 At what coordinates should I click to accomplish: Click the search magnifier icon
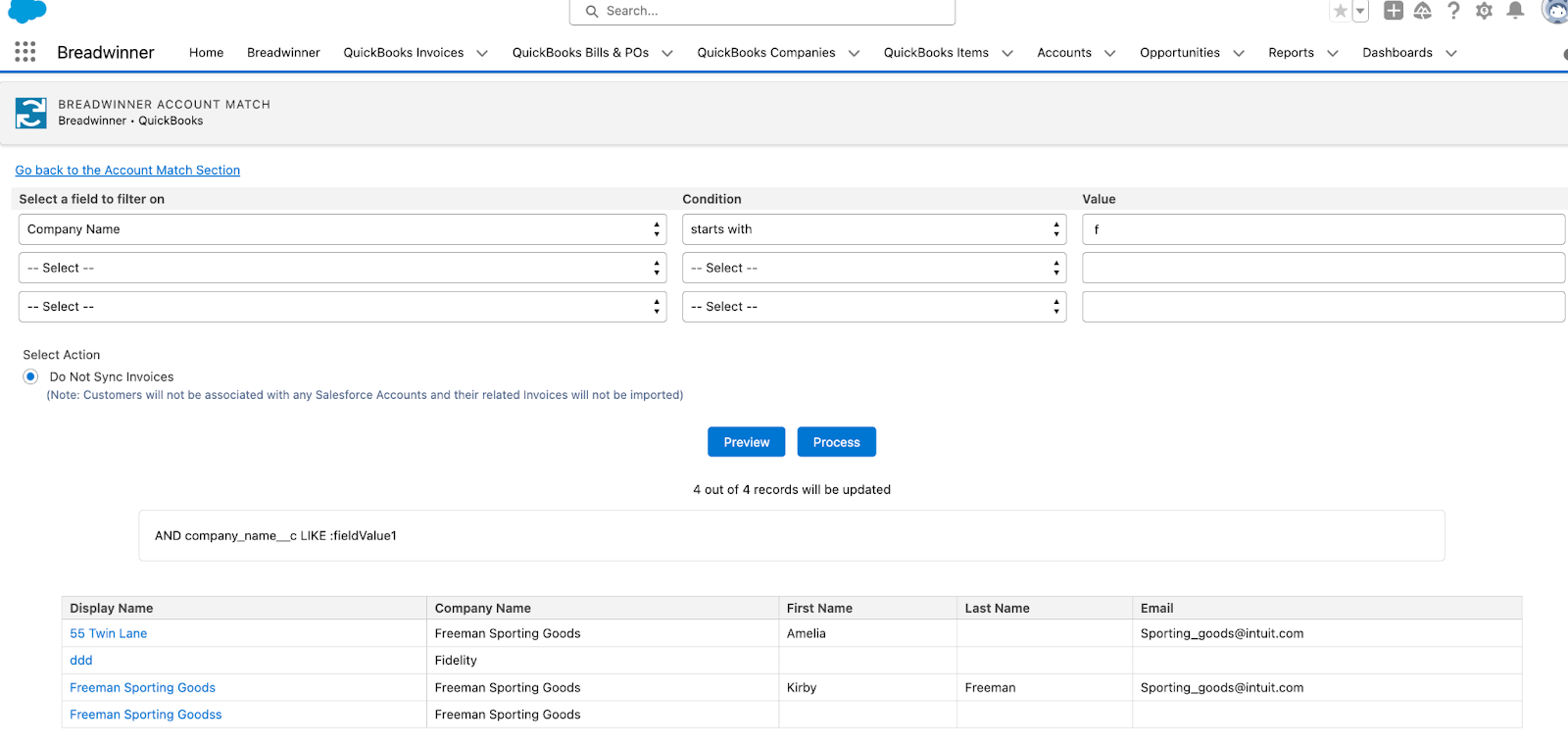(x=592, y=12)
